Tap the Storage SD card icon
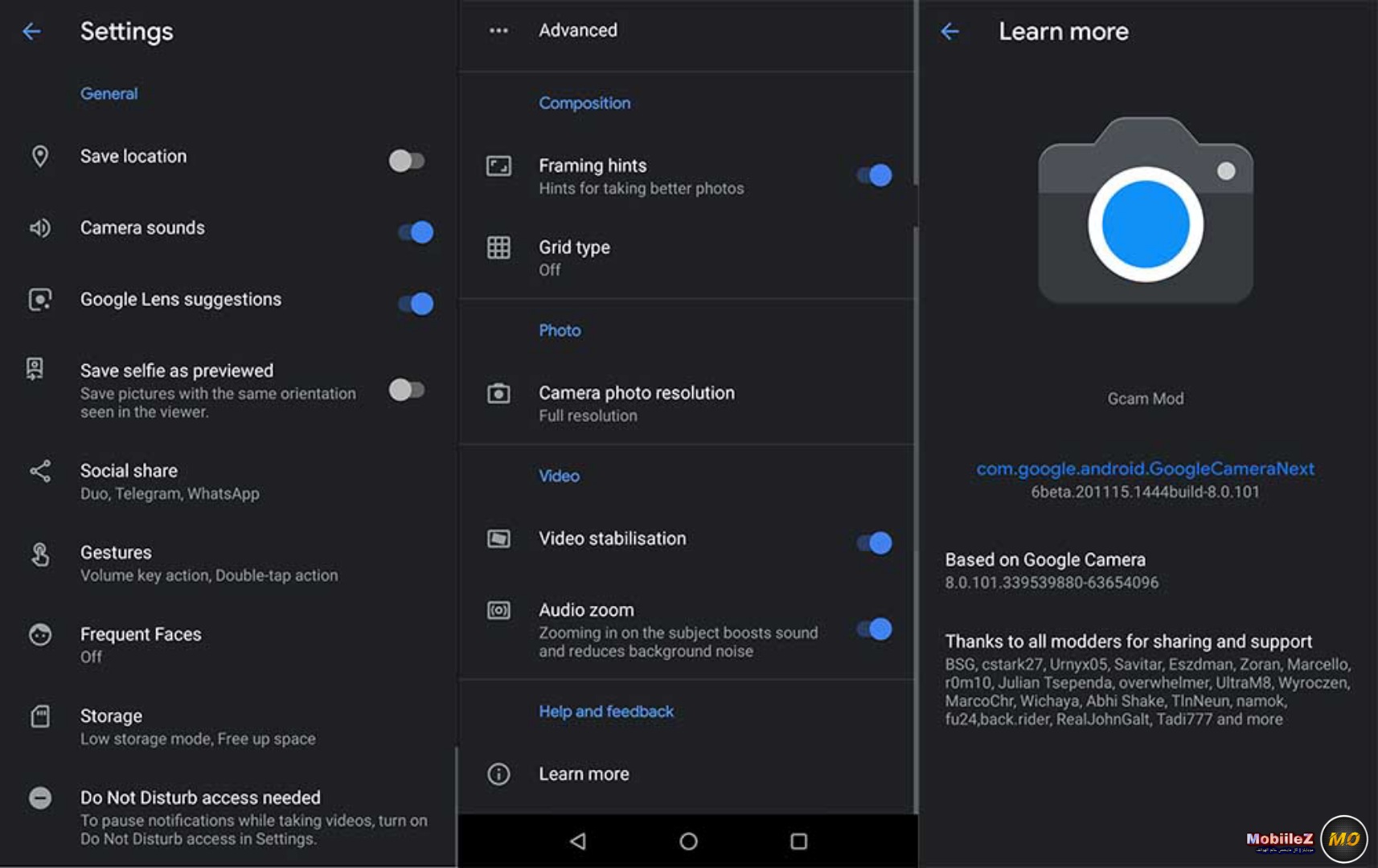 (39, 716)
